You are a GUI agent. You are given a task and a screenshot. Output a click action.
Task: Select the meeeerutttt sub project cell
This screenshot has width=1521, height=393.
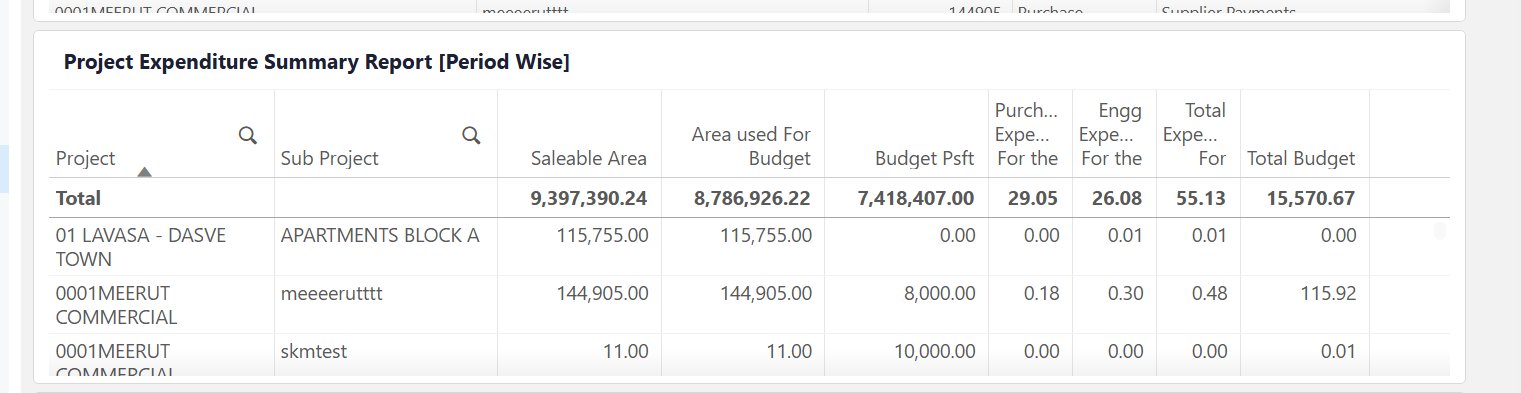(332, 294)
